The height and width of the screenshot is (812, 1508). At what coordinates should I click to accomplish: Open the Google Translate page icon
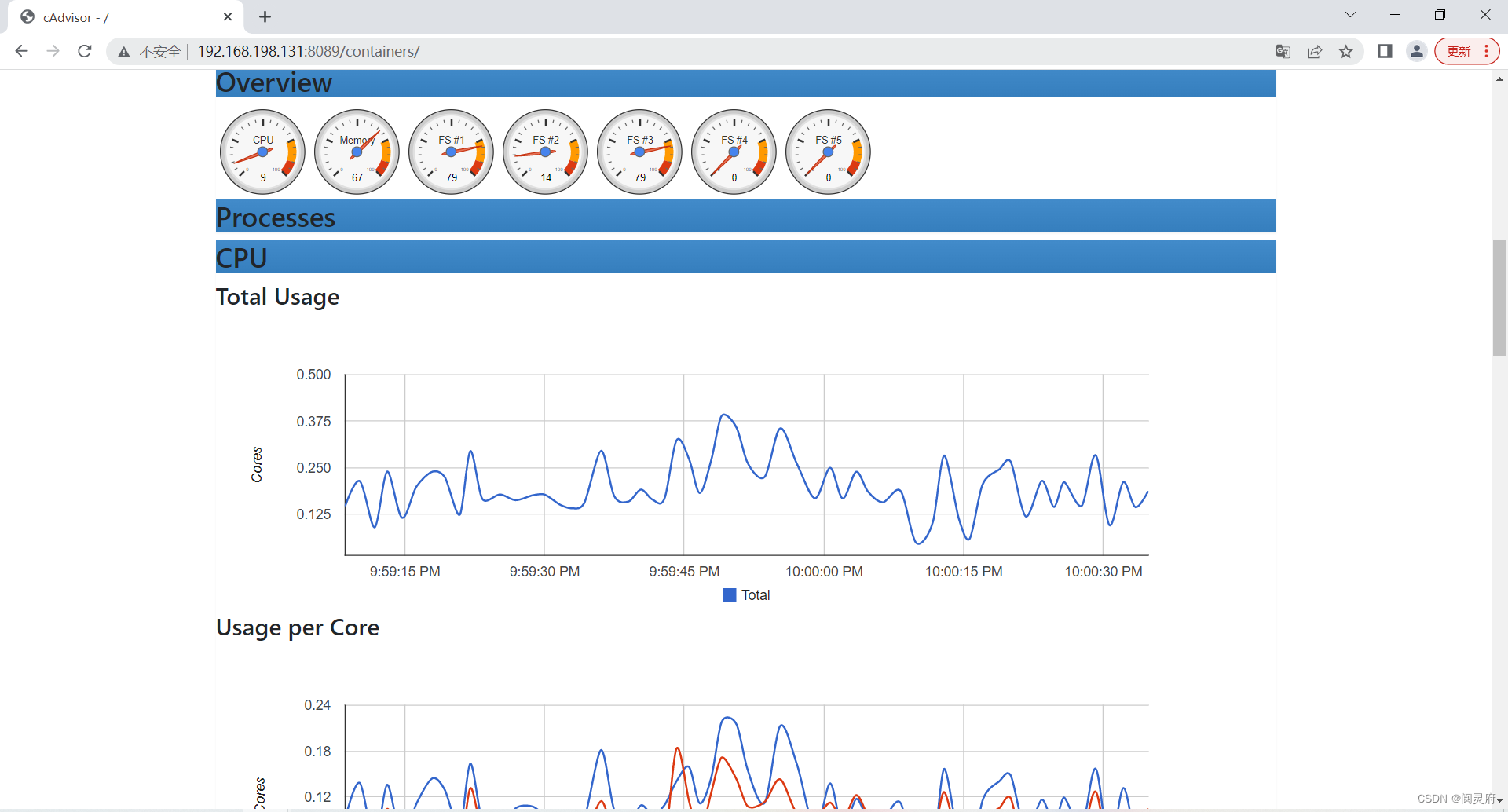(x=1283, y=51)
